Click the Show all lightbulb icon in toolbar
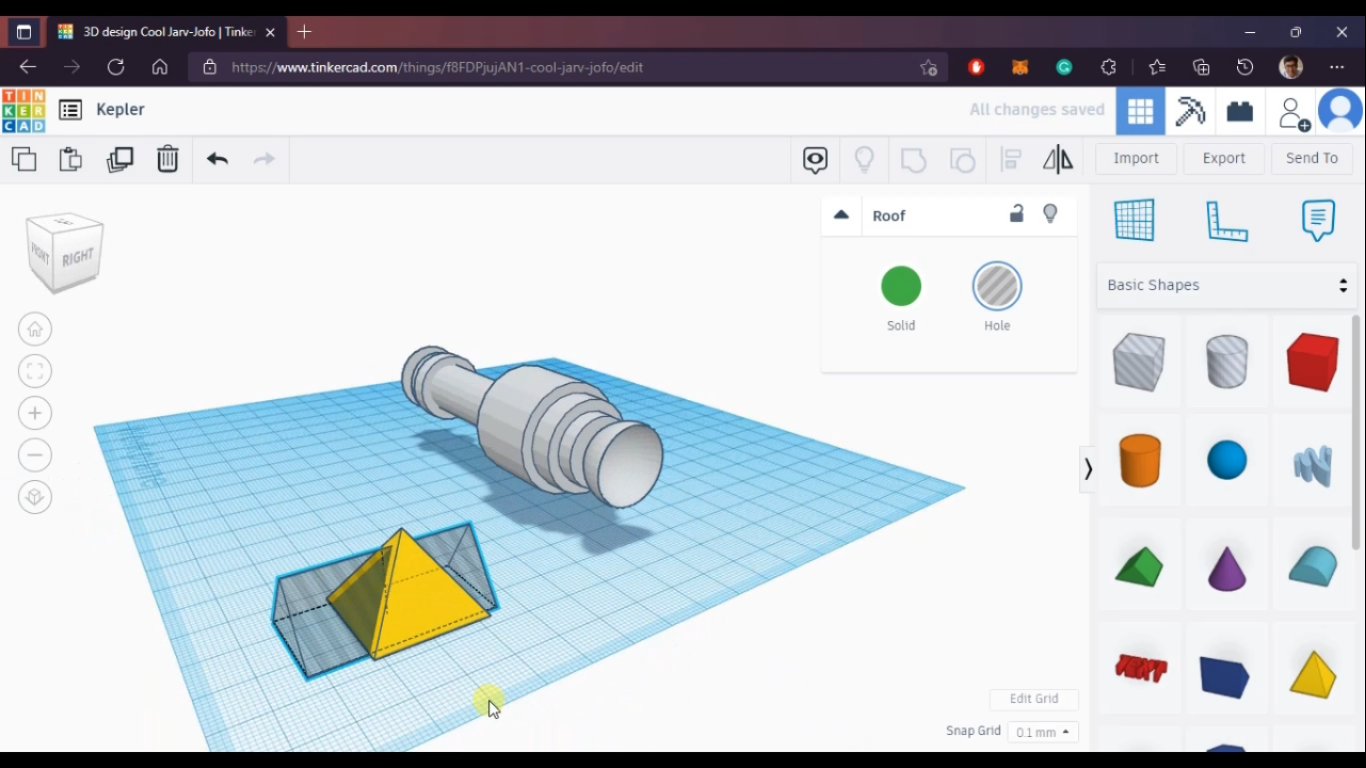Viewport: 1366px width, 768px height. click(865, 159)
